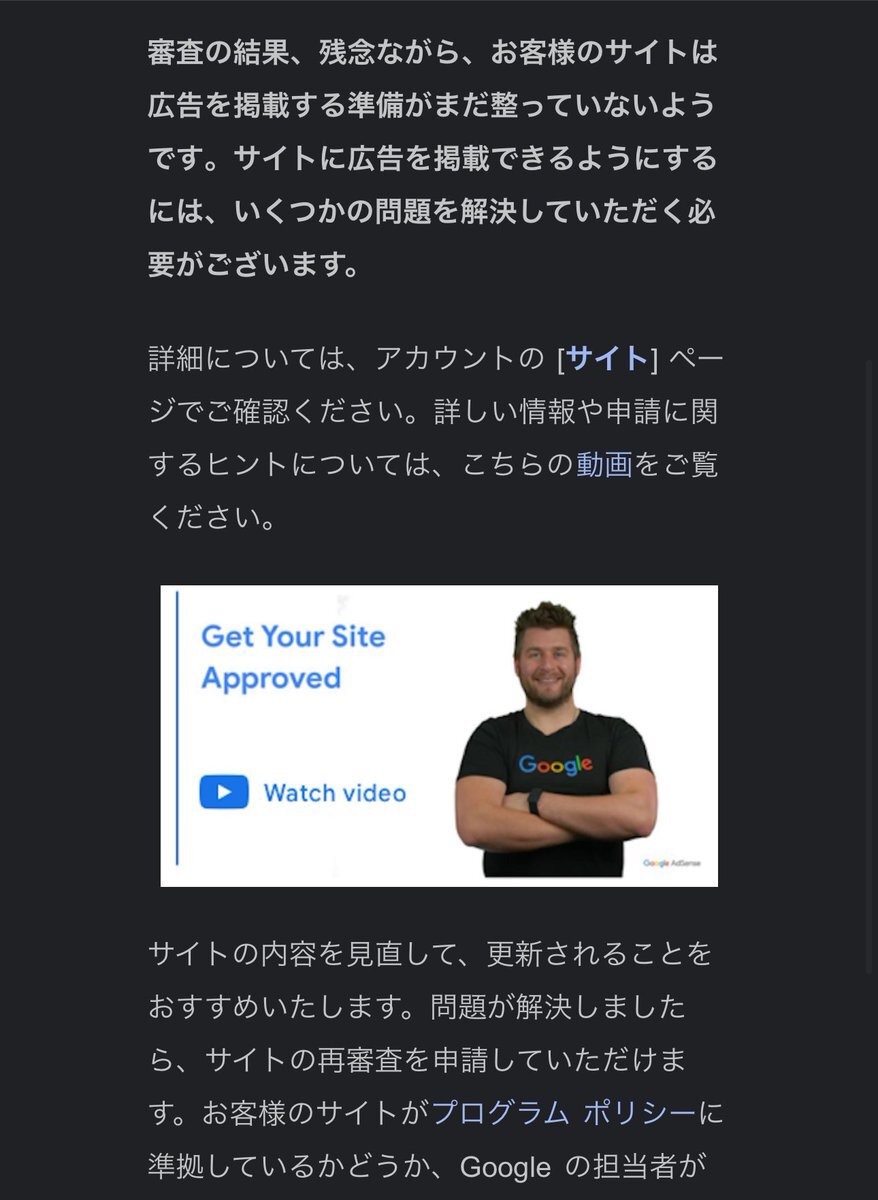This screenshot has height=1200, width=878.
Task: Click the smartwatch on the man's wrist
Action: tap(536, 801)
